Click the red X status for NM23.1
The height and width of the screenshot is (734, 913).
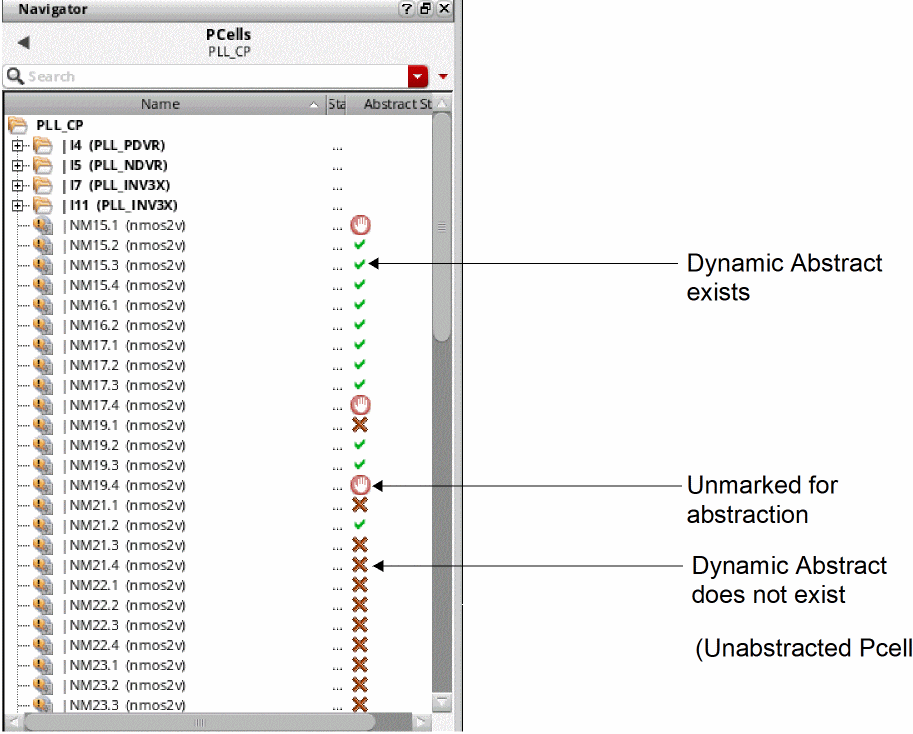click(360, 665)
